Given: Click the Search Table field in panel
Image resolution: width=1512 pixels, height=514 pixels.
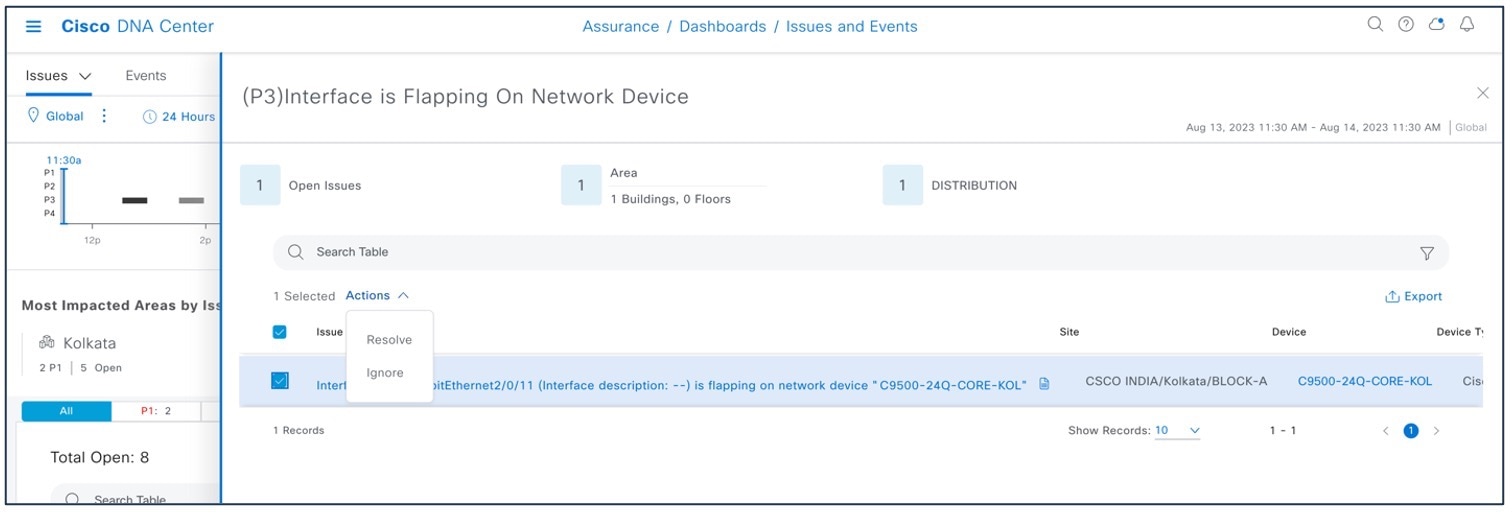Looking at the screenshot, I should click(x=860, y=253).
